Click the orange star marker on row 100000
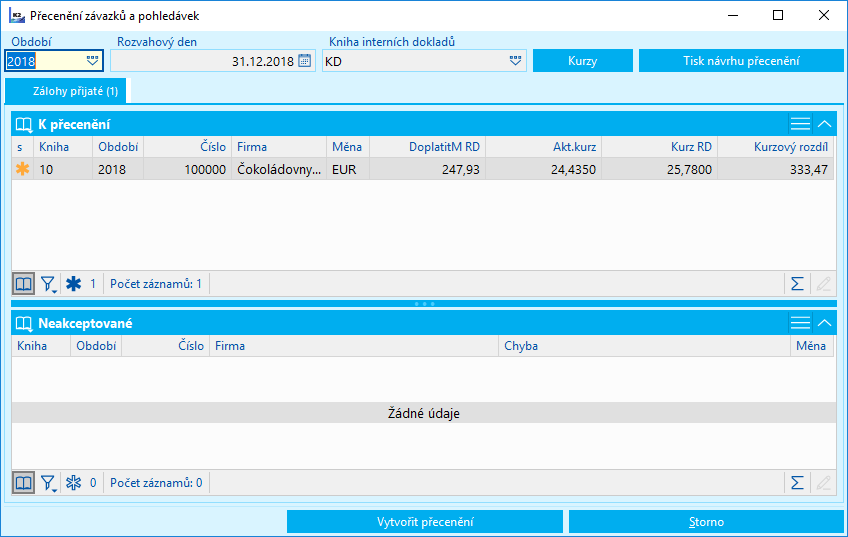 coord(22,169)
